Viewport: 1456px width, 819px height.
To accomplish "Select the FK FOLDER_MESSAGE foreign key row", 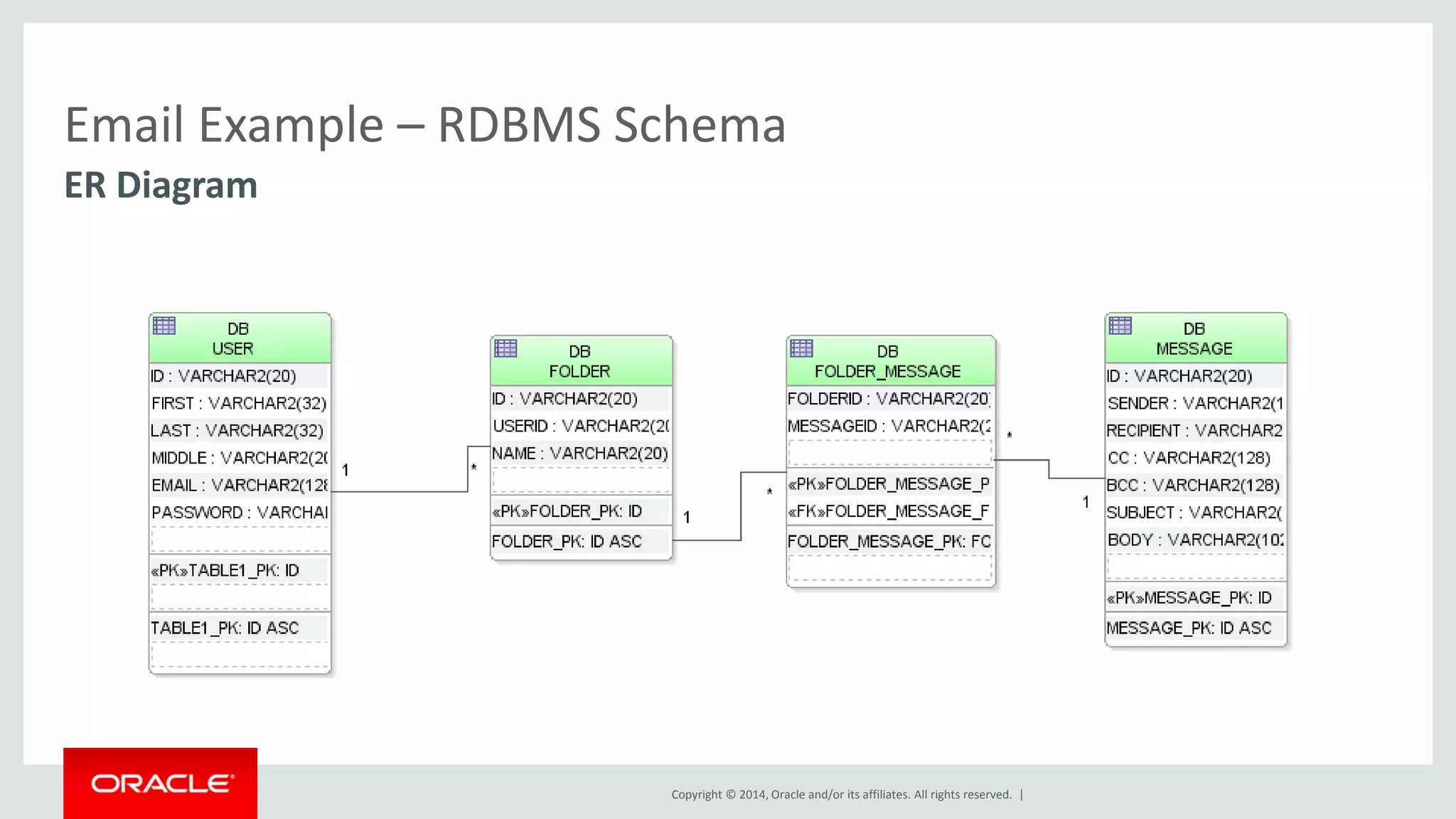I will pyautogui.click(x=889, y=512).
